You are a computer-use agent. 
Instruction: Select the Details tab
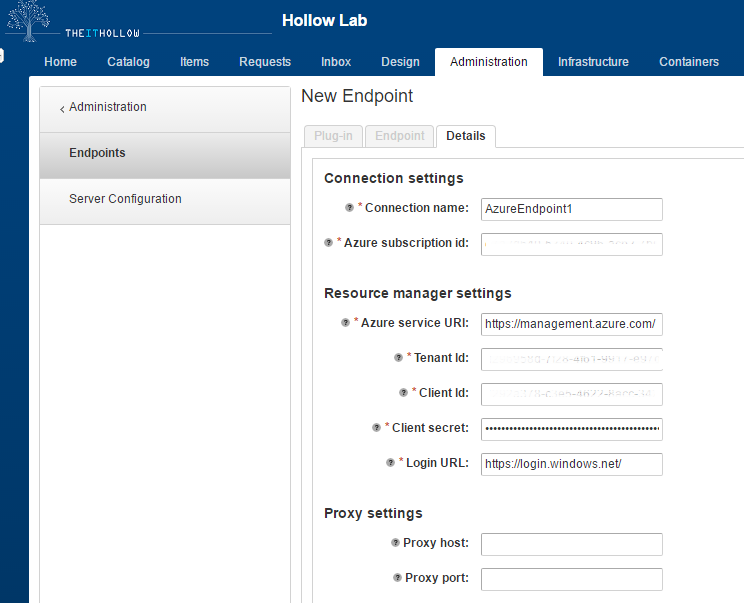pyautogui.click(x=465, y=136)
